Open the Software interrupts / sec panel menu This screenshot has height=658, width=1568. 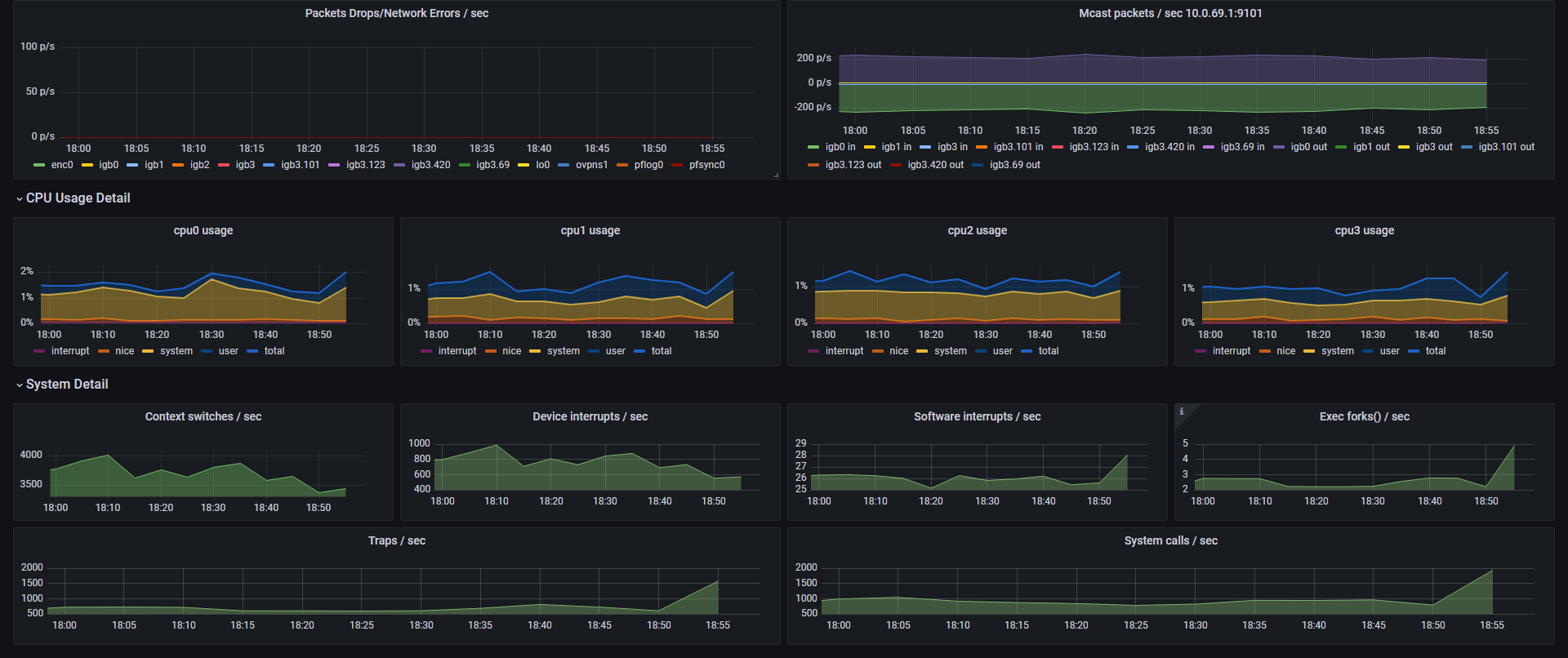[x=978, y=416]
